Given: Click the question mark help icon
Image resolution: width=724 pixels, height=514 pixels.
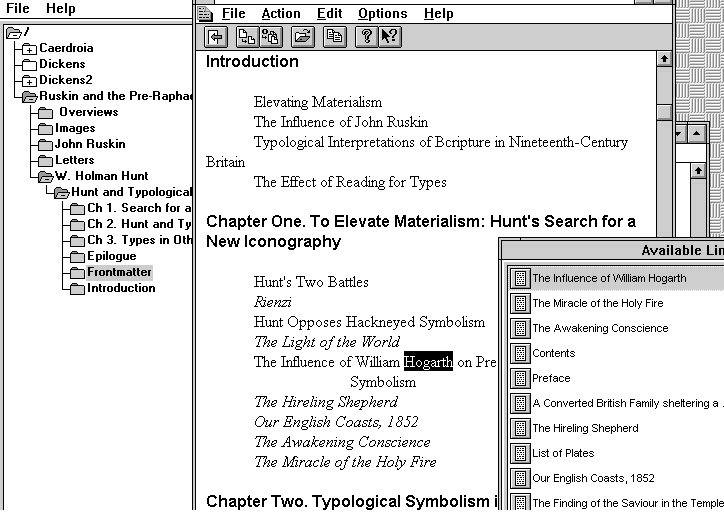Looking at the screenshot, I should coord(366,36).
